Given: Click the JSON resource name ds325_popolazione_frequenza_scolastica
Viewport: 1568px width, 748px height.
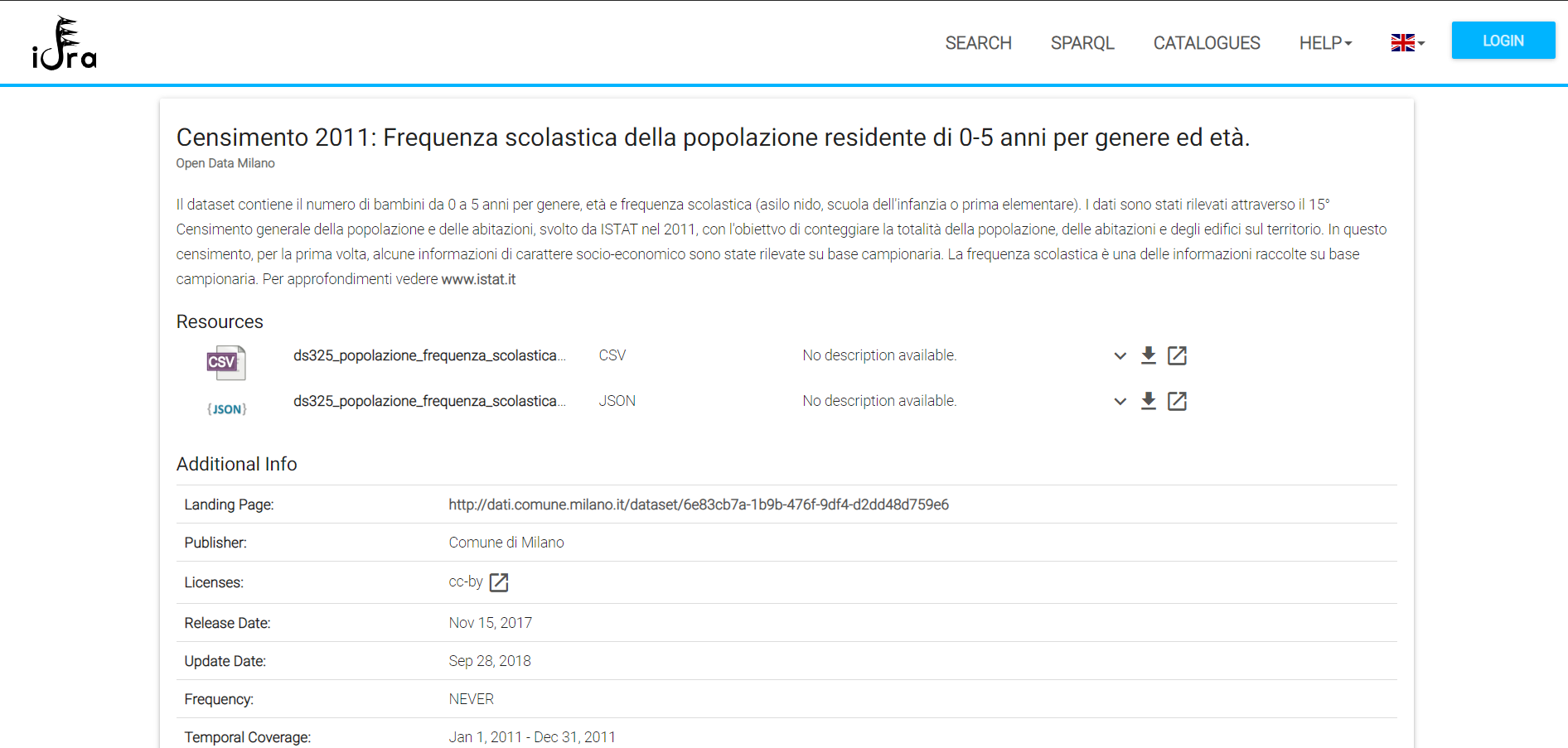Looking at the screenshot, I should [429, 401].
